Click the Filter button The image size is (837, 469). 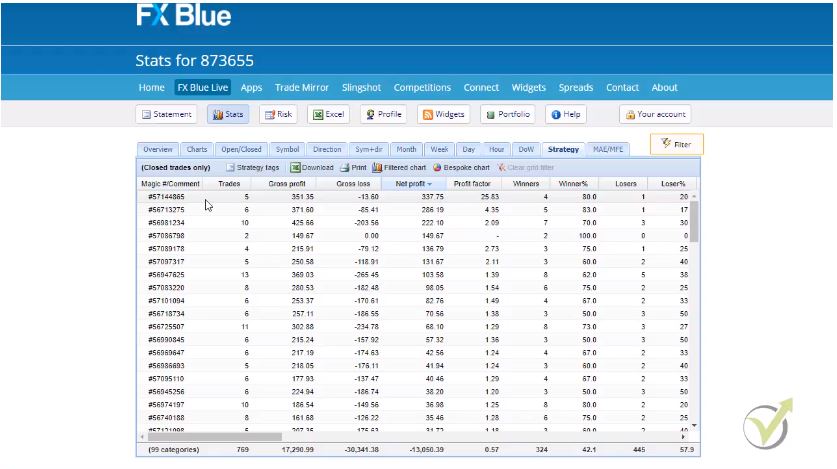677,144
